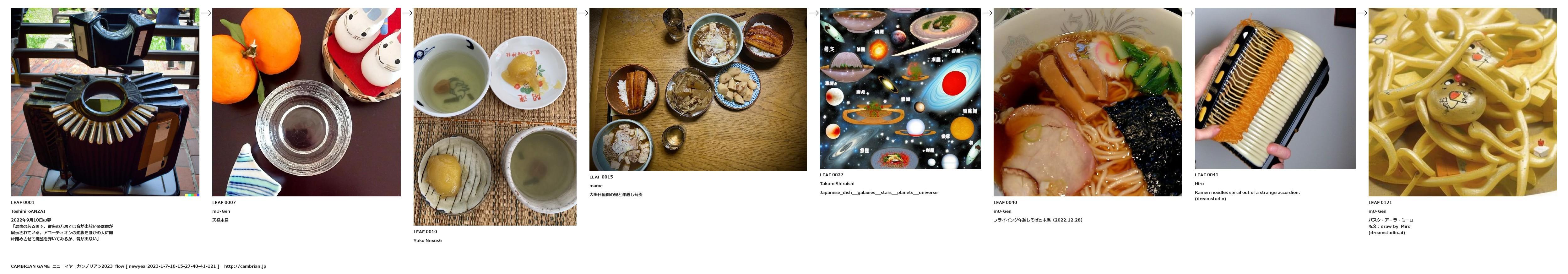Click the author name ToshihiroANZAI
Viewport: 1568px width, 274px height.
[x=28, y=211]
